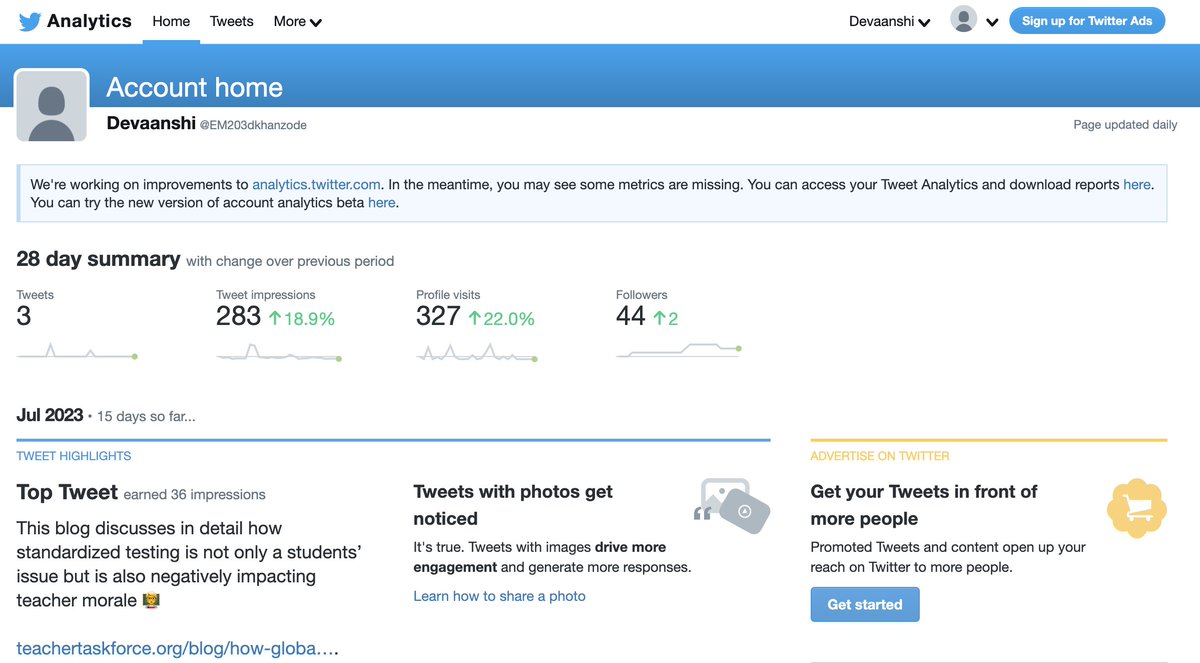Click the followers up 2 indicator
The height and width of the screenshot is (663, 1200).
[x=666, y=319]
